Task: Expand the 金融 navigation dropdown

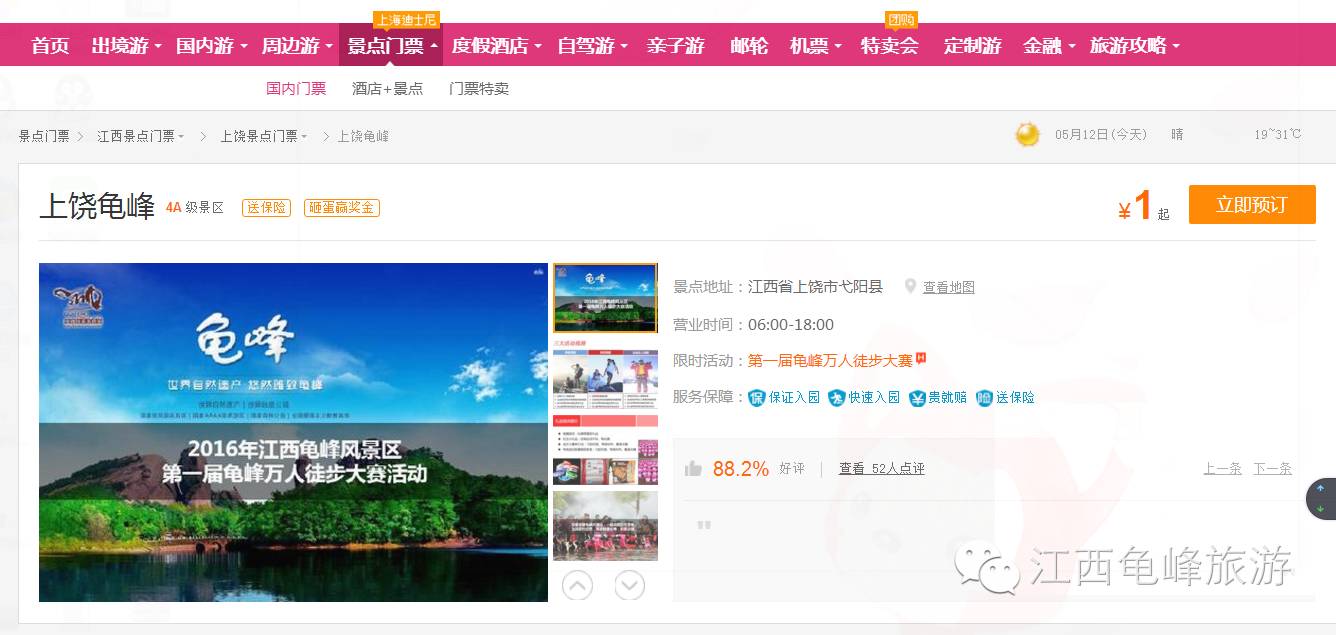Action: (x=1049, y=46)
